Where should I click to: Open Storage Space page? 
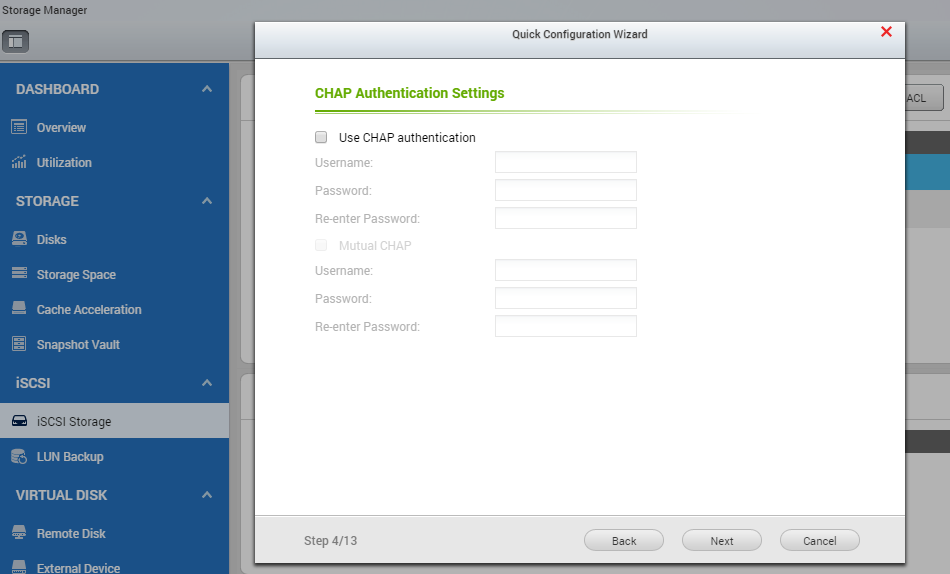tap(76, 275)
